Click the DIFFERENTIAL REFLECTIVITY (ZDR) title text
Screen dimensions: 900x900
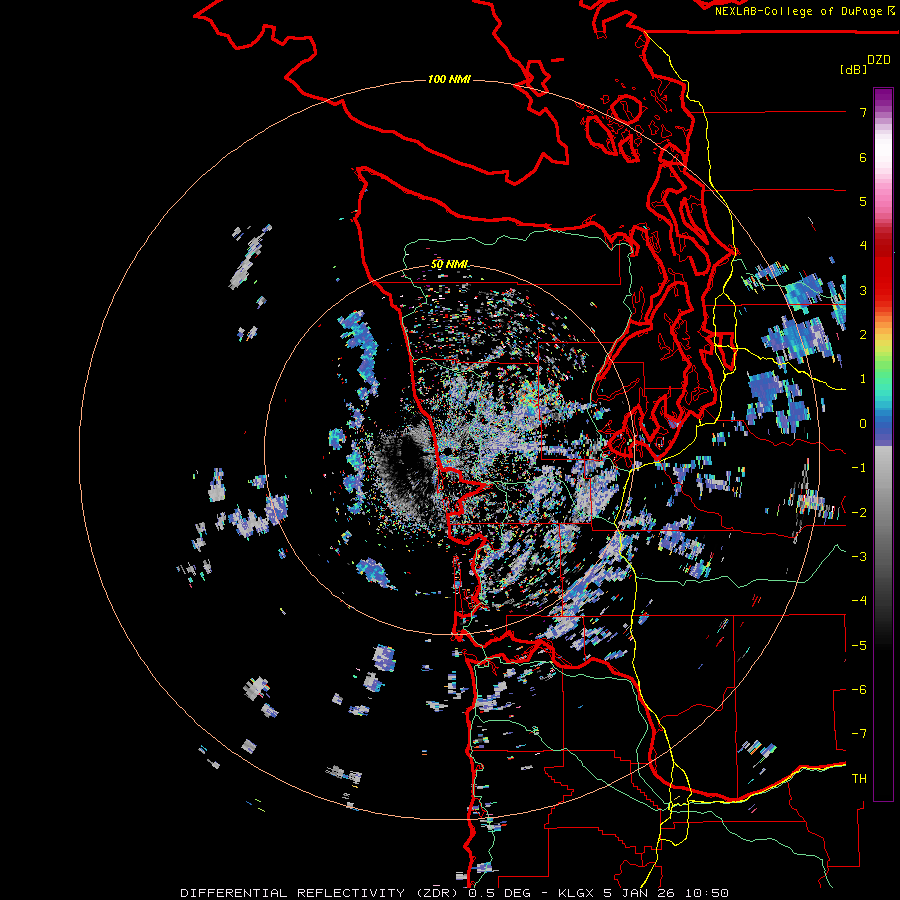coord(319,893)
